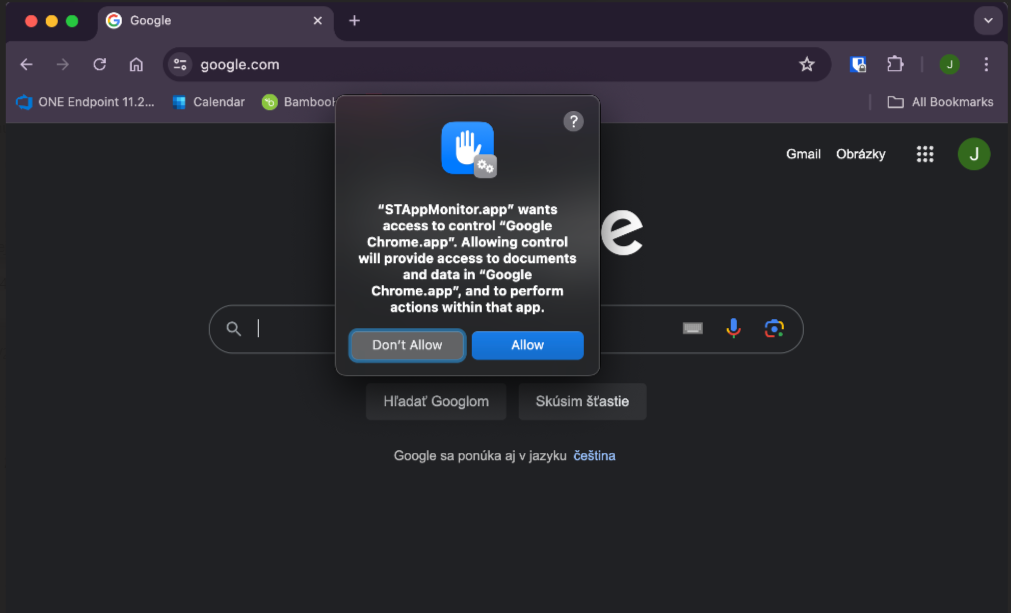1011x613 pixels.
Task: Open the help question mark in dialog
Action: pyautogui.click(x=573, y=121)
